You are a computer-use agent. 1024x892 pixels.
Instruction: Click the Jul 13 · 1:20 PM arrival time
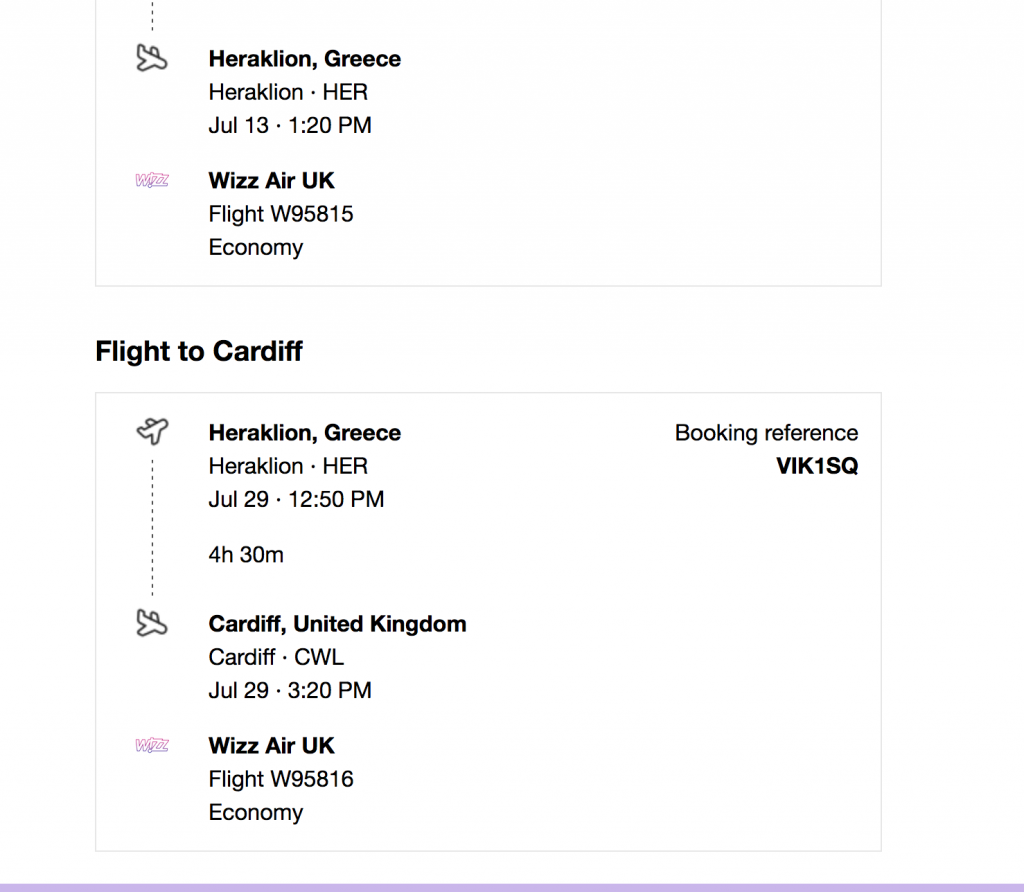point(290,125)
